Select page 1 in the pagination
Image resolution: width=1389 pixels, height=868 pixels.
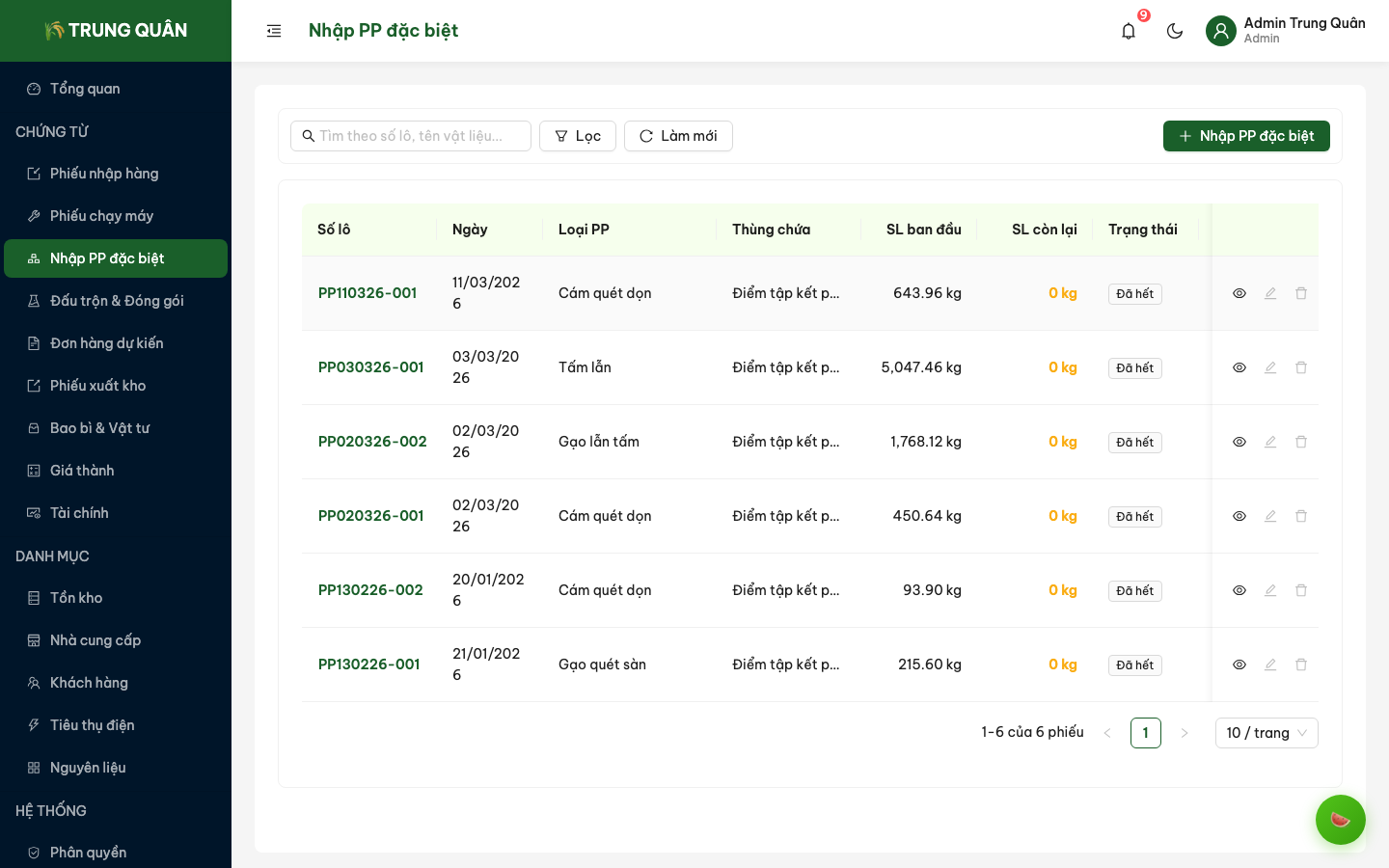pos(1145,733)
